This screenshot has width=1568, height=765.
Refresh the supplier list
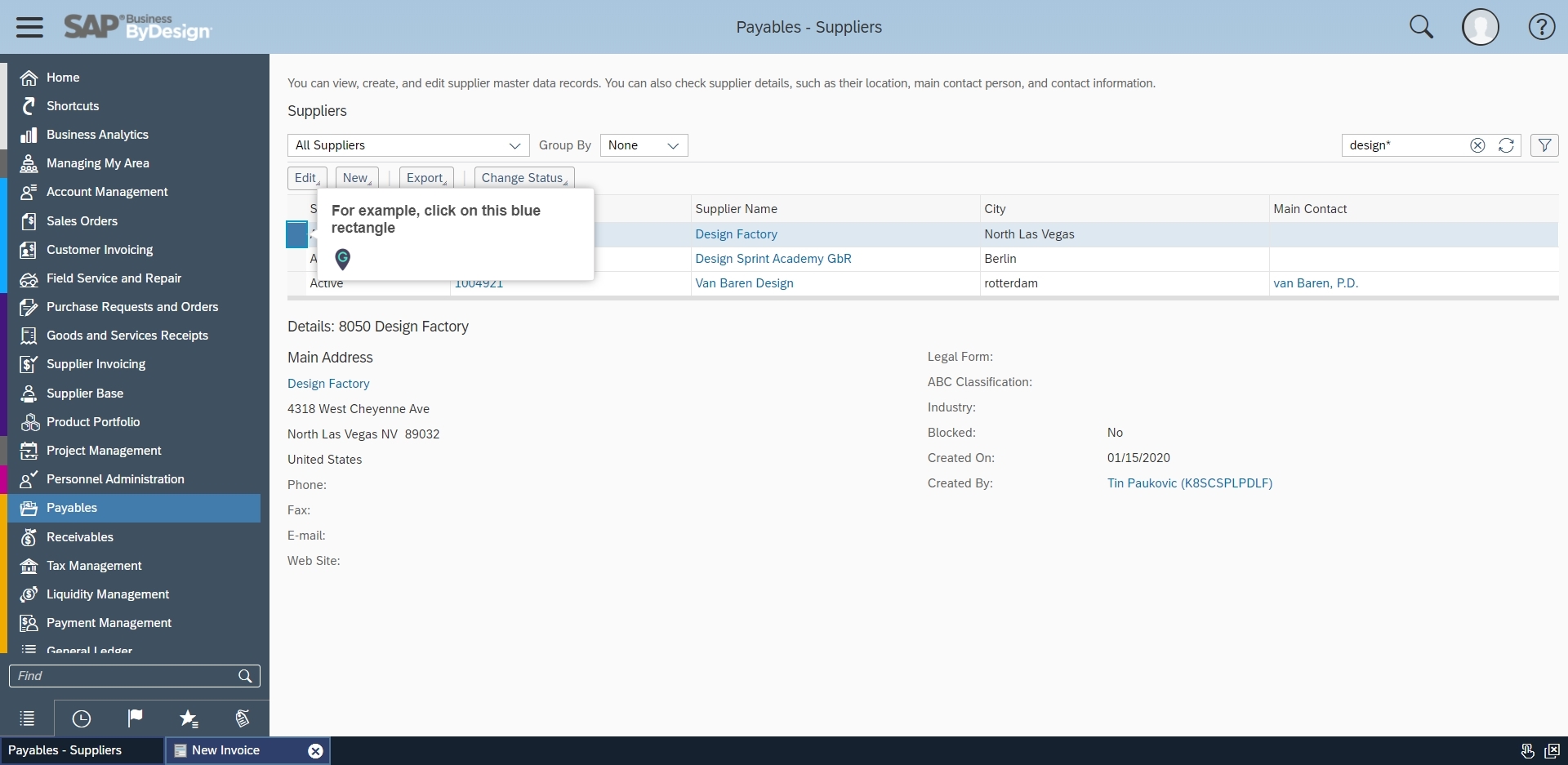coord(1506,145)
